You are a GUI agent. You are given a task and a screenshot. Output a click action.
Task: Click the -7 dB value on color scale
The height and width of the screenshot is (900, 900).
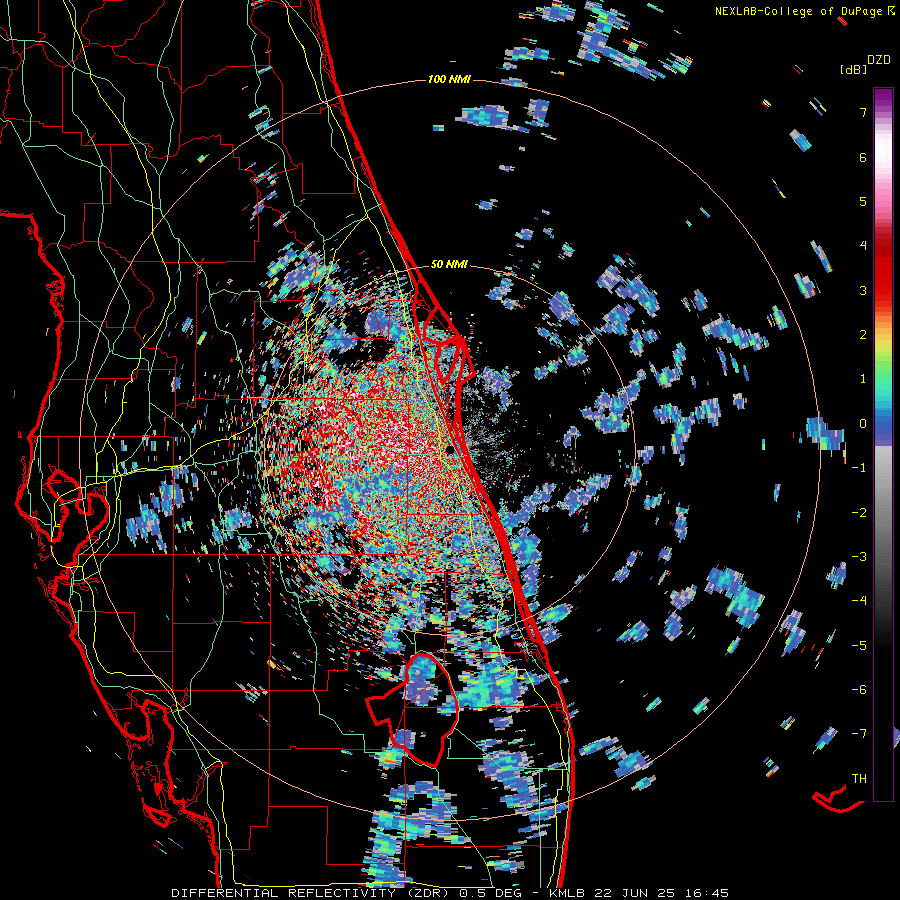point(859,734)
